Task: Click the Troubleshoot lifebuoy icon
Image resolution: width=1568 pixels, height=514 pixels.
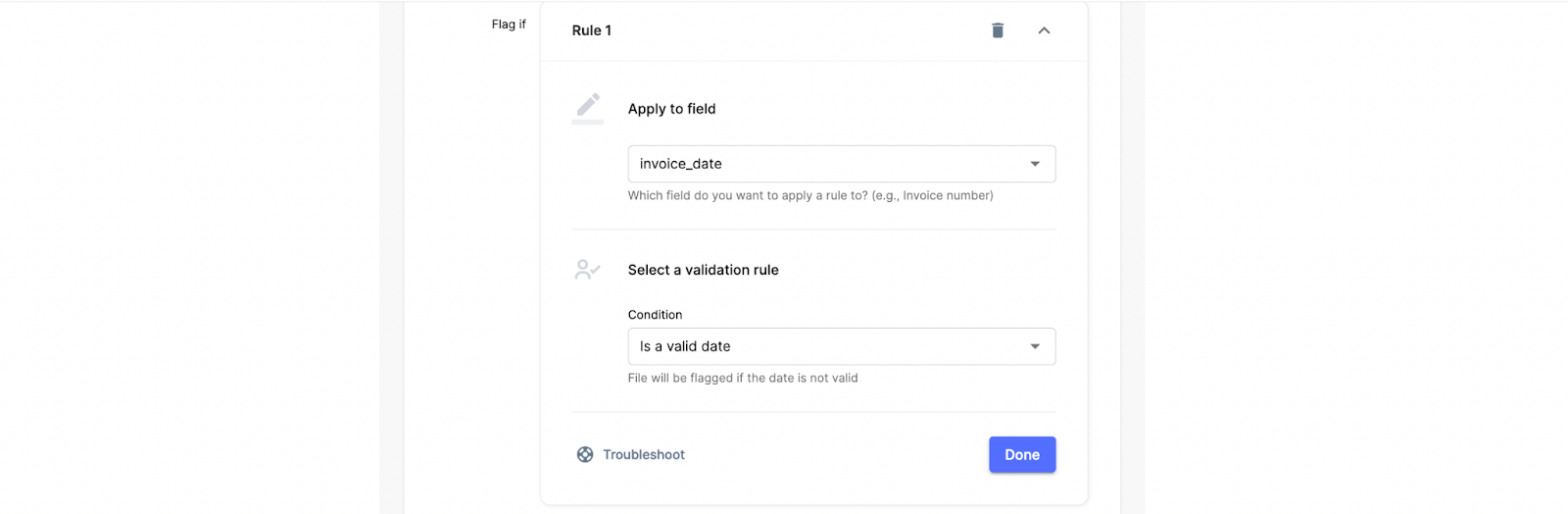Action: (585, 454)
